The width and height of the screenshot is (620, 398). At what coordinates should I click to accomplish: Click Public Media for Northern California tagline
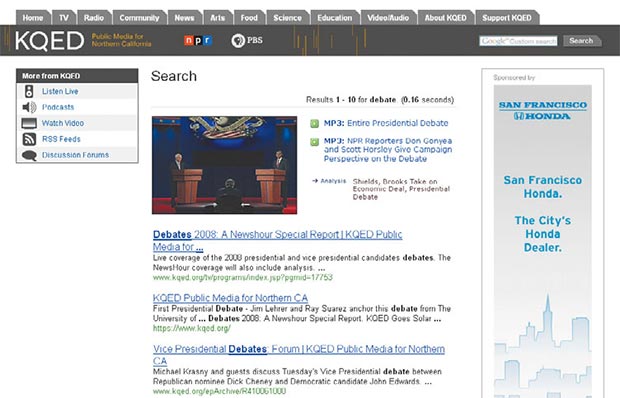(121, 40)
